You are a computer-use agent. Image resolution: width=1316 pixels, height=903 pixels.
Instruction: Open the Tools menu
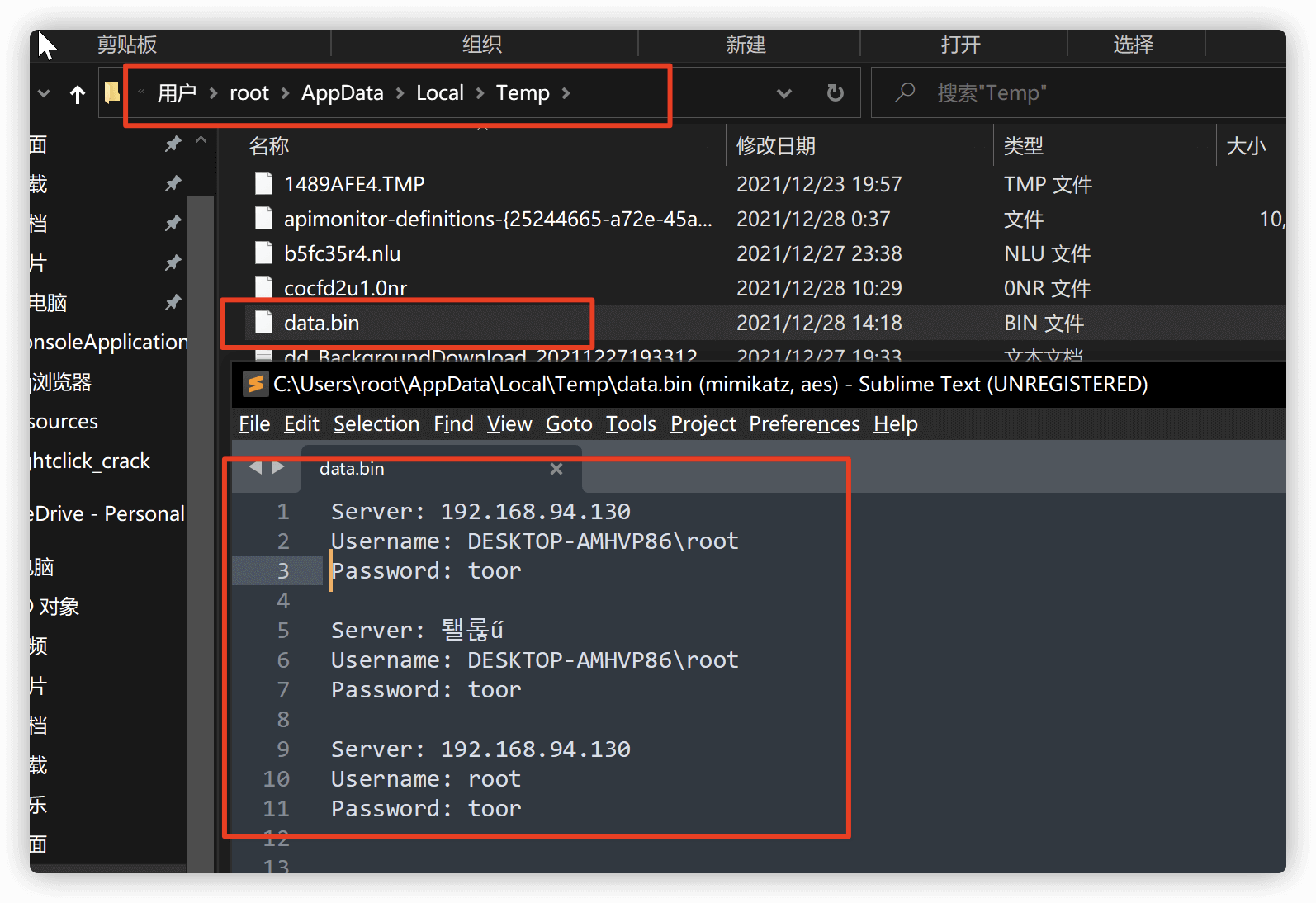631,423
